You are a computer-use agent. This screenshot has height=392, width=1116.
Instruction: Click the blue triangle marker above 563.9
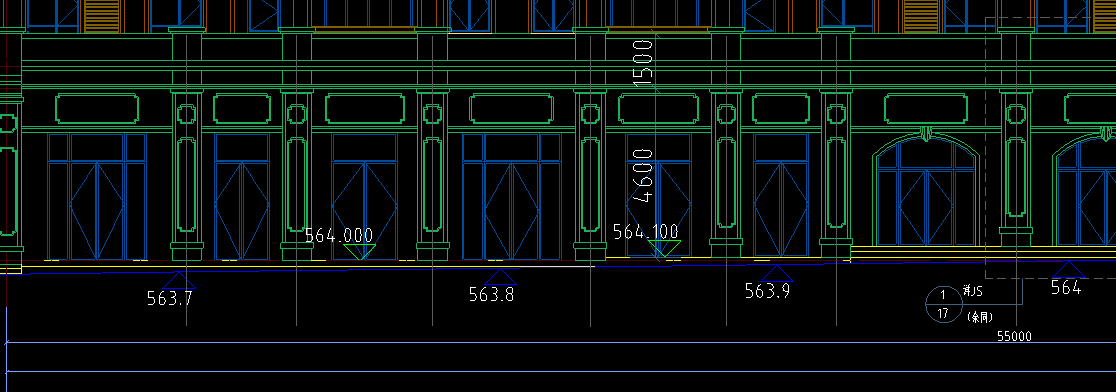(x=776, y=273)
